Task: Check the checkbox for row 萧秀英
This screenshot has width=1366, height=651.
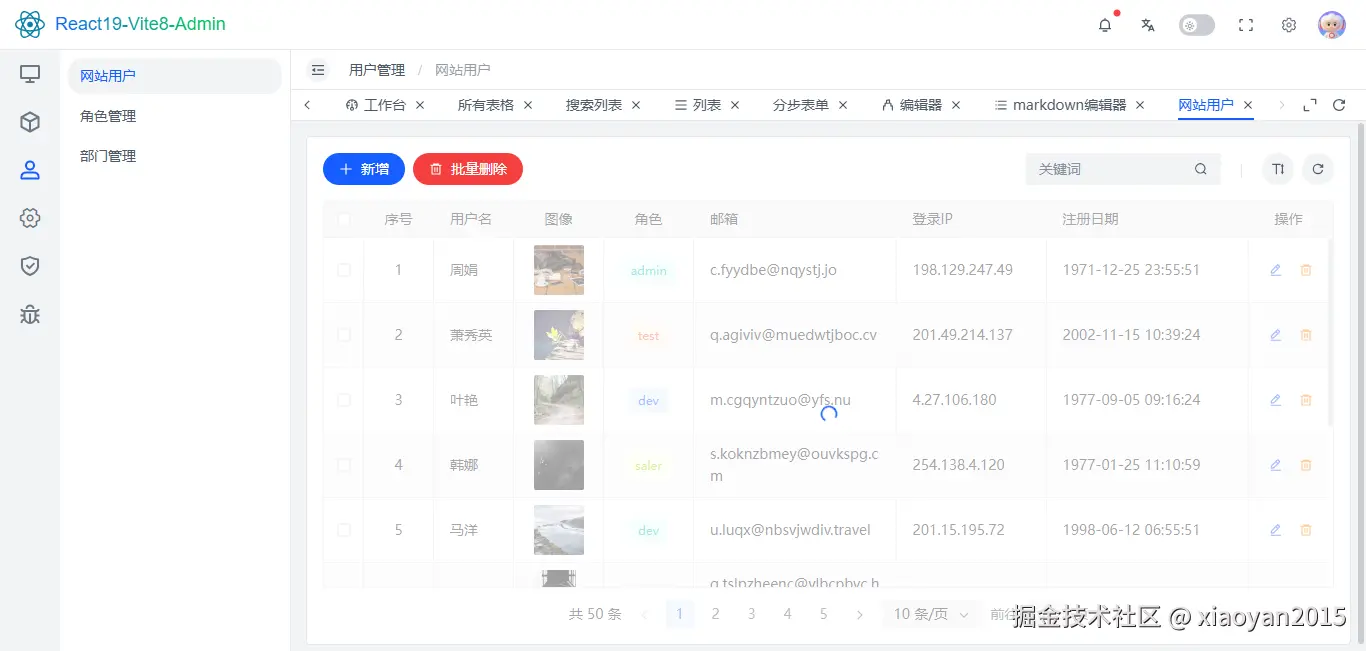Action: (344, 335)
